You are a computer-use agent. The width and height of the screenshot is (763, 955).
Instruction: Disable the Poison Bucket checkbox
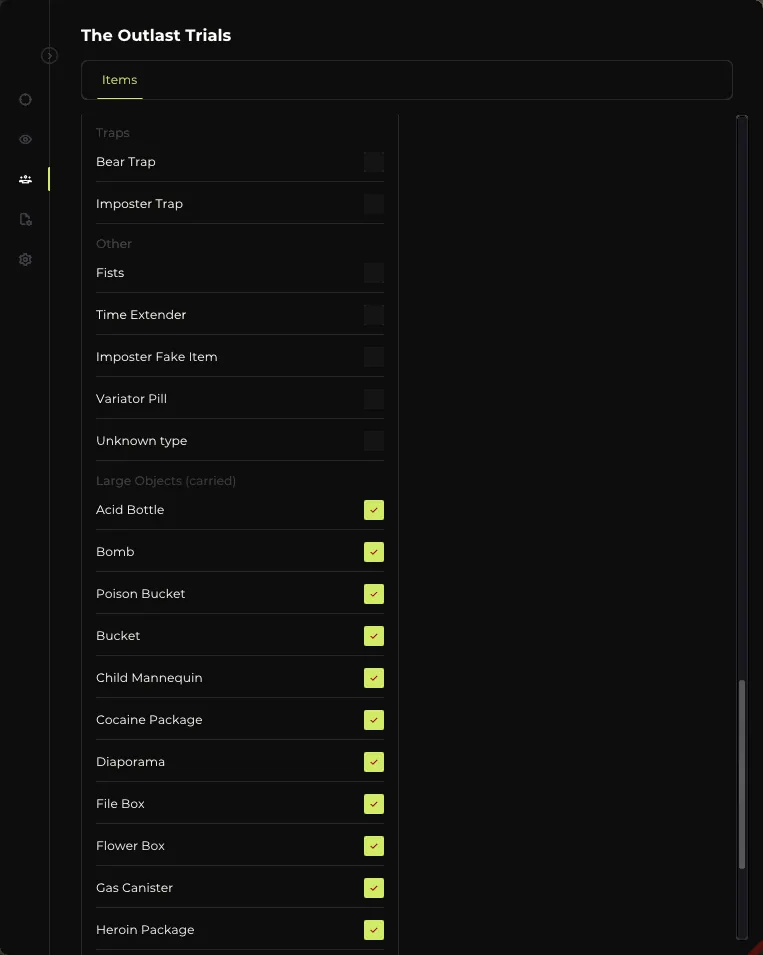coord(374,594)
